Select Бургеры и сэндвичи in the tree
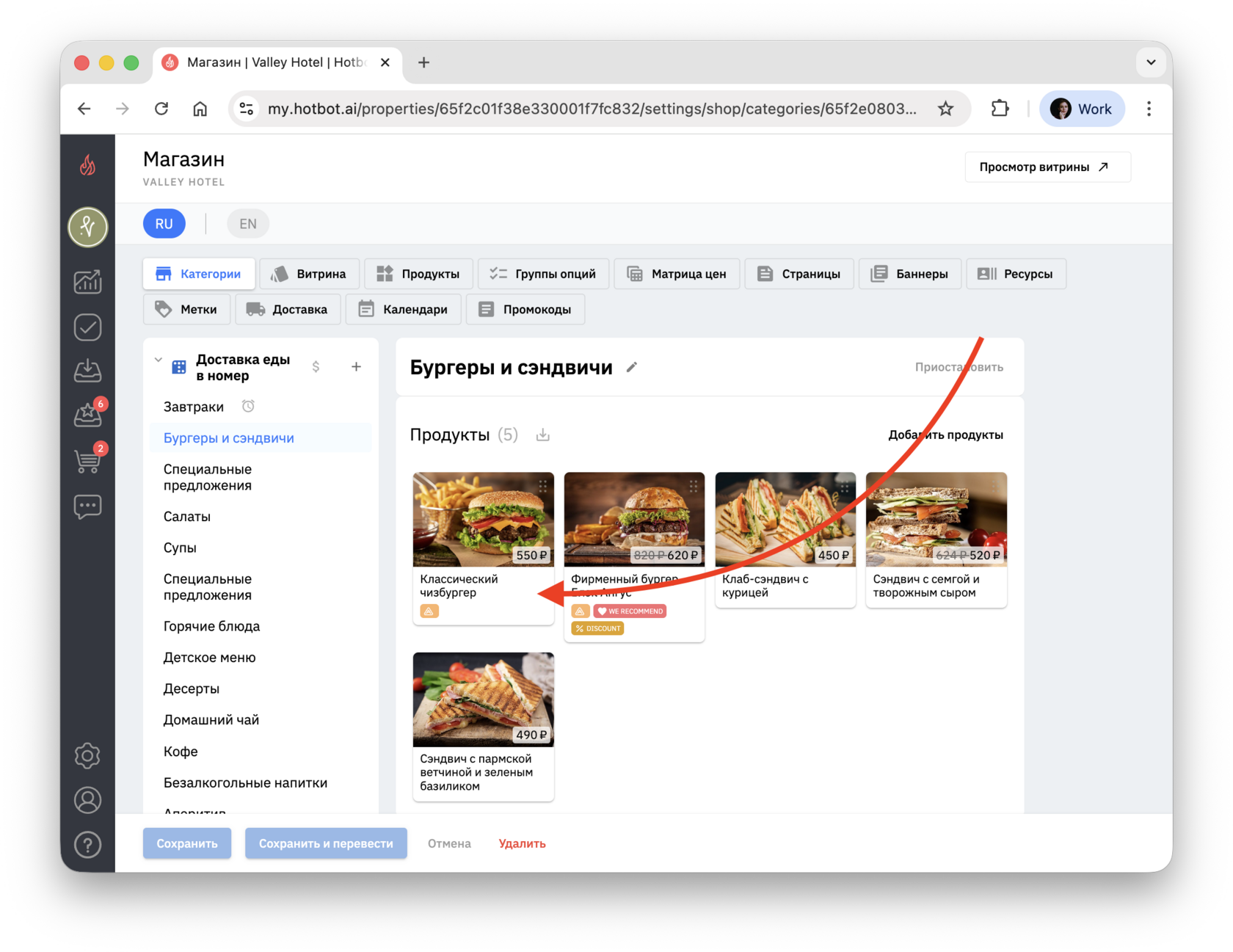 click(229, 438)
